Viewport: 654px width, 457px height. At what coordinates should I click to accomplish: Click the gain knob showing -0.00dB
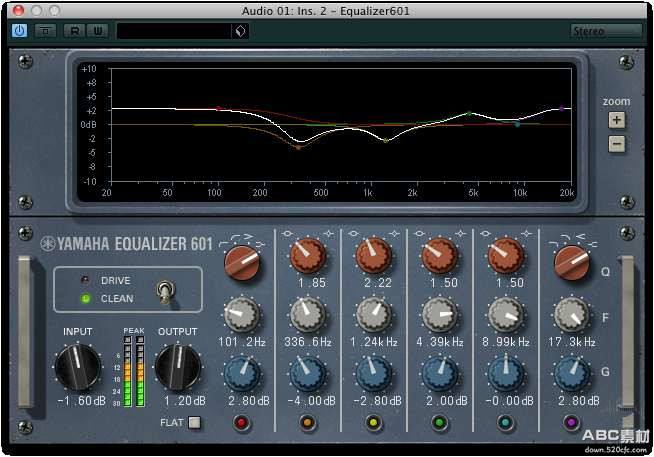tap(506, 374)
